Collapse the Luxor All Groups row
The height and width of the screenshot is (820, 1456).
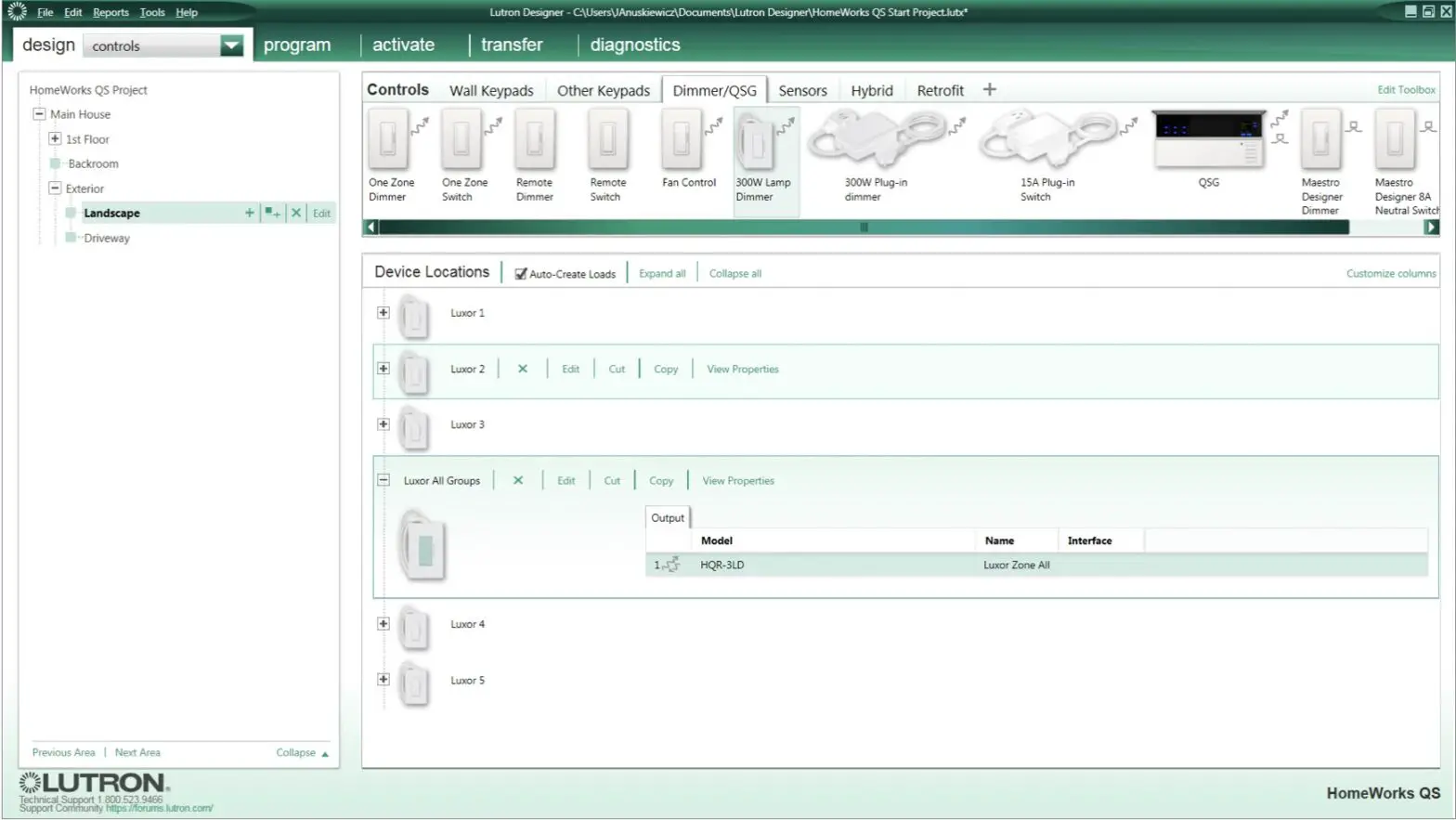pyautogui.click(x=383, y=480)
